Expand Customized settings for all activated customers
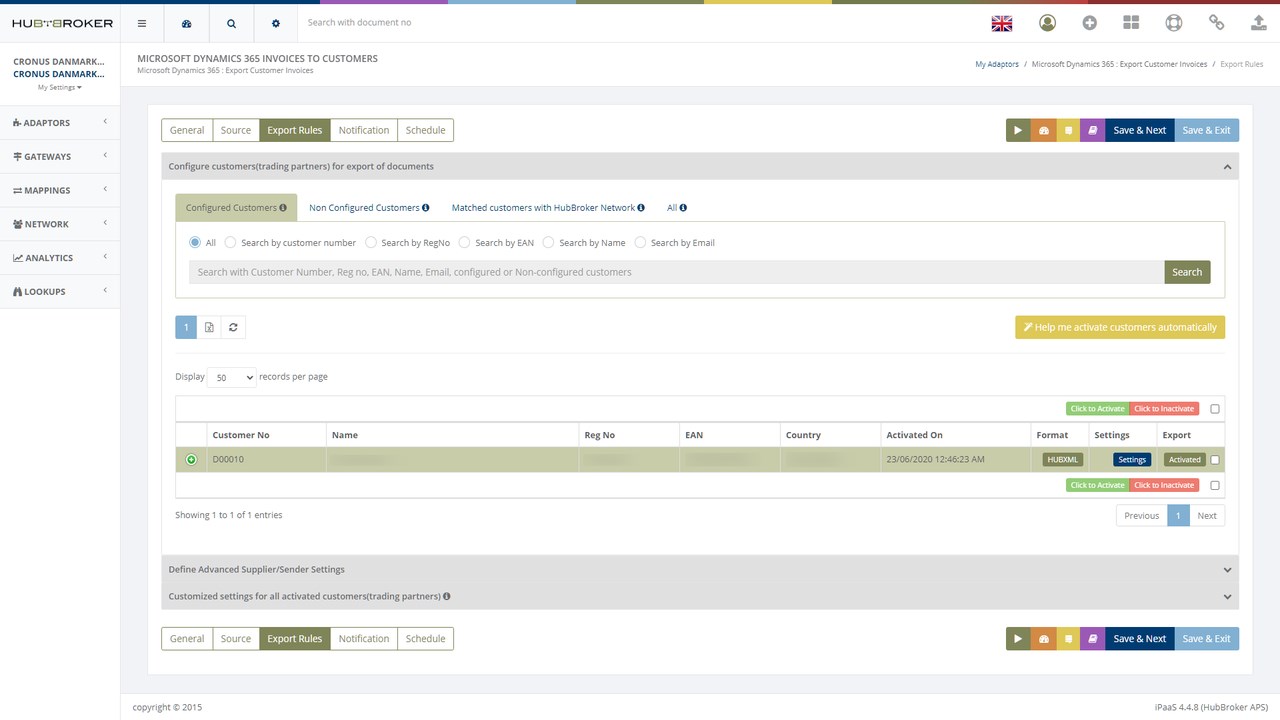The height and width of the screenshot is (720, 1280). click(699, 596)
